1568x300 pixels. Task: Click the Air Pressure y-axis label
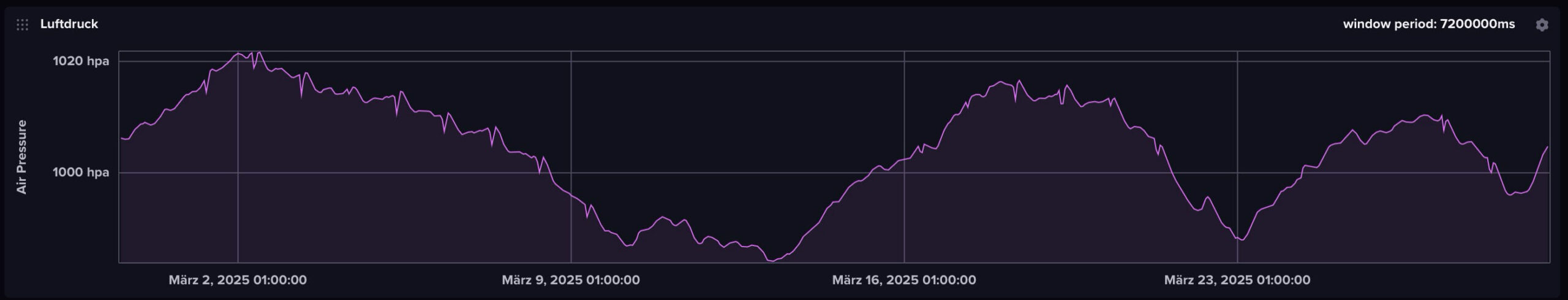21,157
